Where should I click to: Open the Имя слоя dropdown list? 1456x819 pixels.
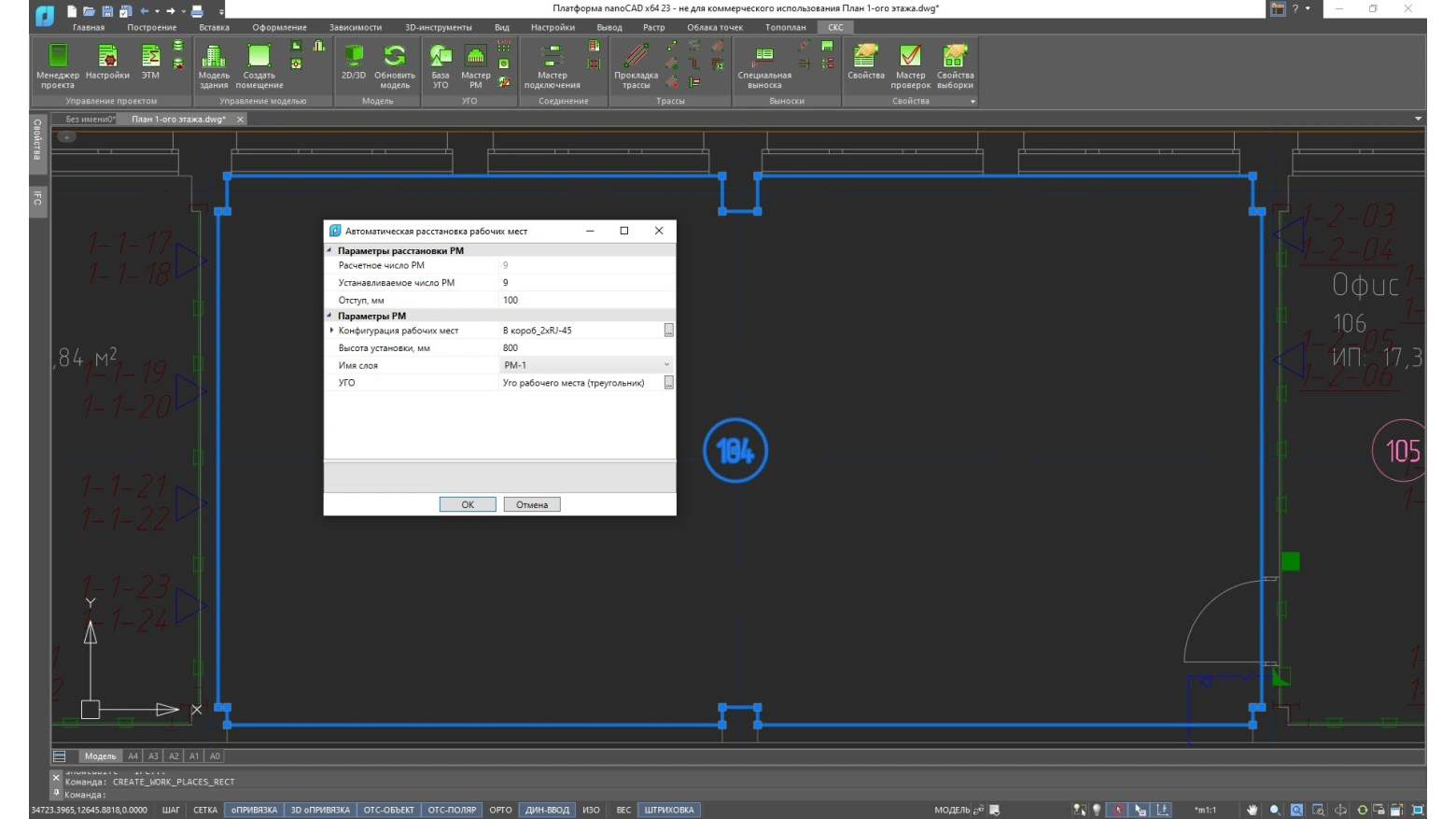(666, 365)
